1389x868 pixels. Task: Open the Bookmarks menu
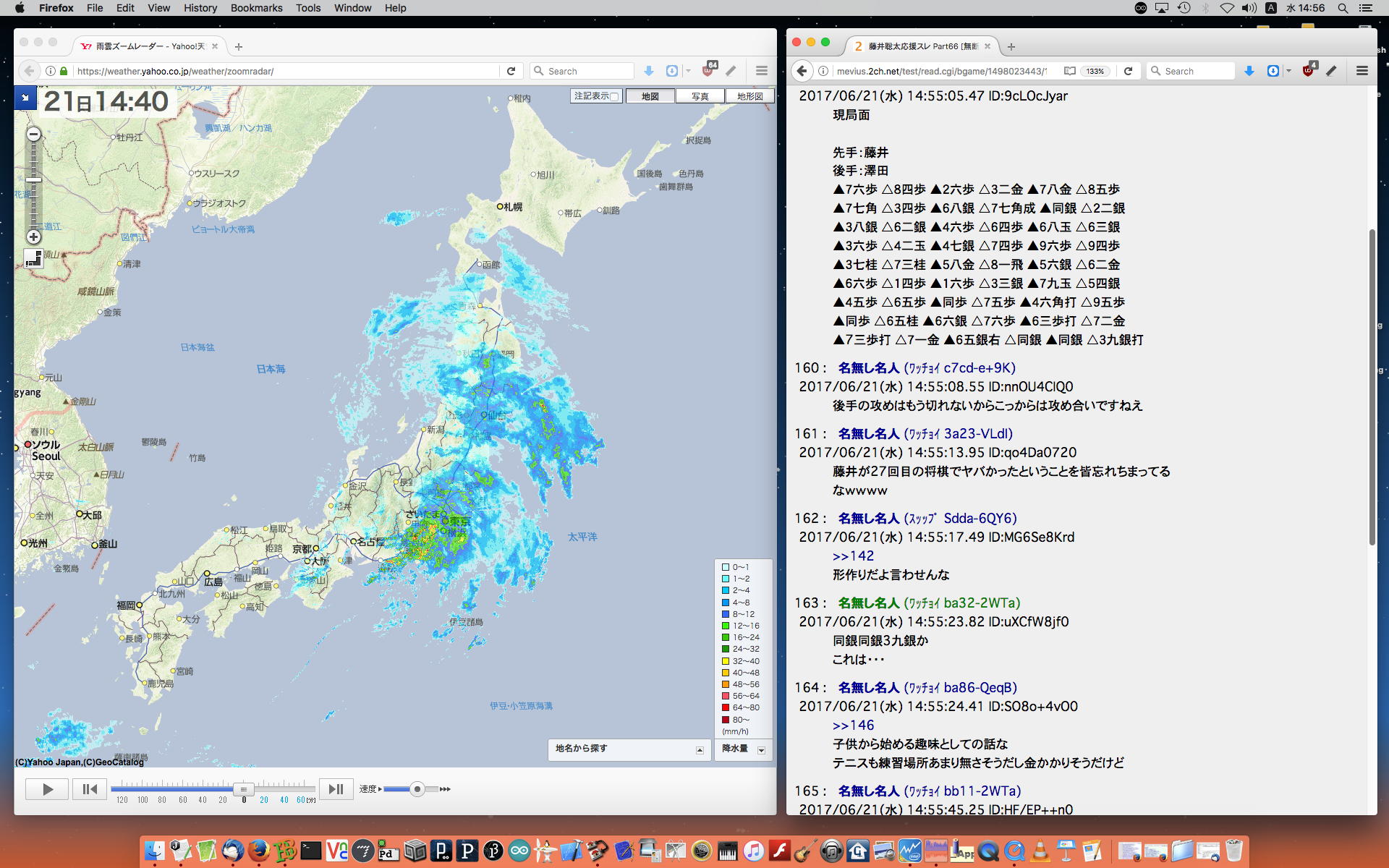tap(256, 8)
